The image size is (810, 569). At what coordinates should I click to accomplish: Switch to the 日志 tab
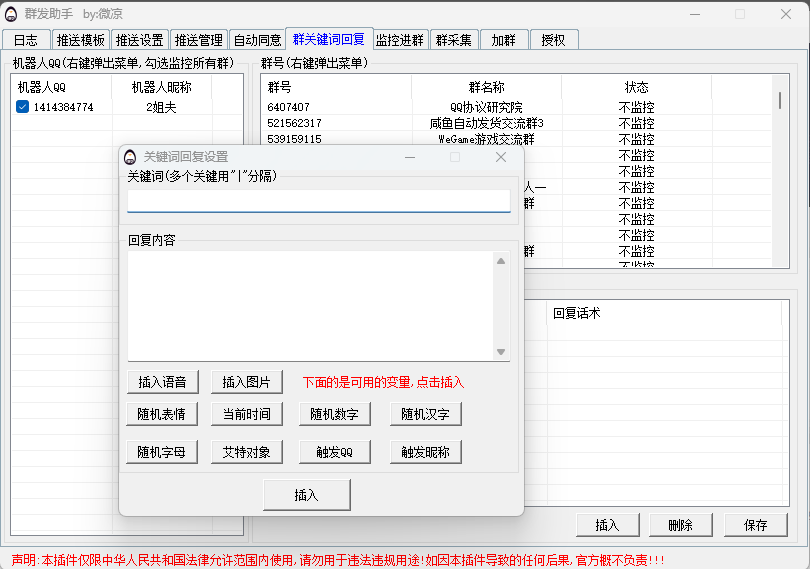26,40
